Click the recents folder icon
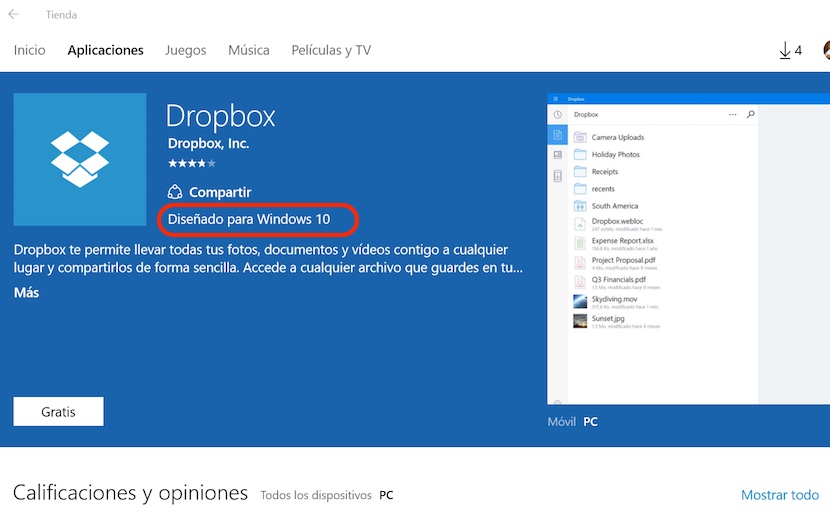This screenshot has width=830, height=512. (580, 188)
